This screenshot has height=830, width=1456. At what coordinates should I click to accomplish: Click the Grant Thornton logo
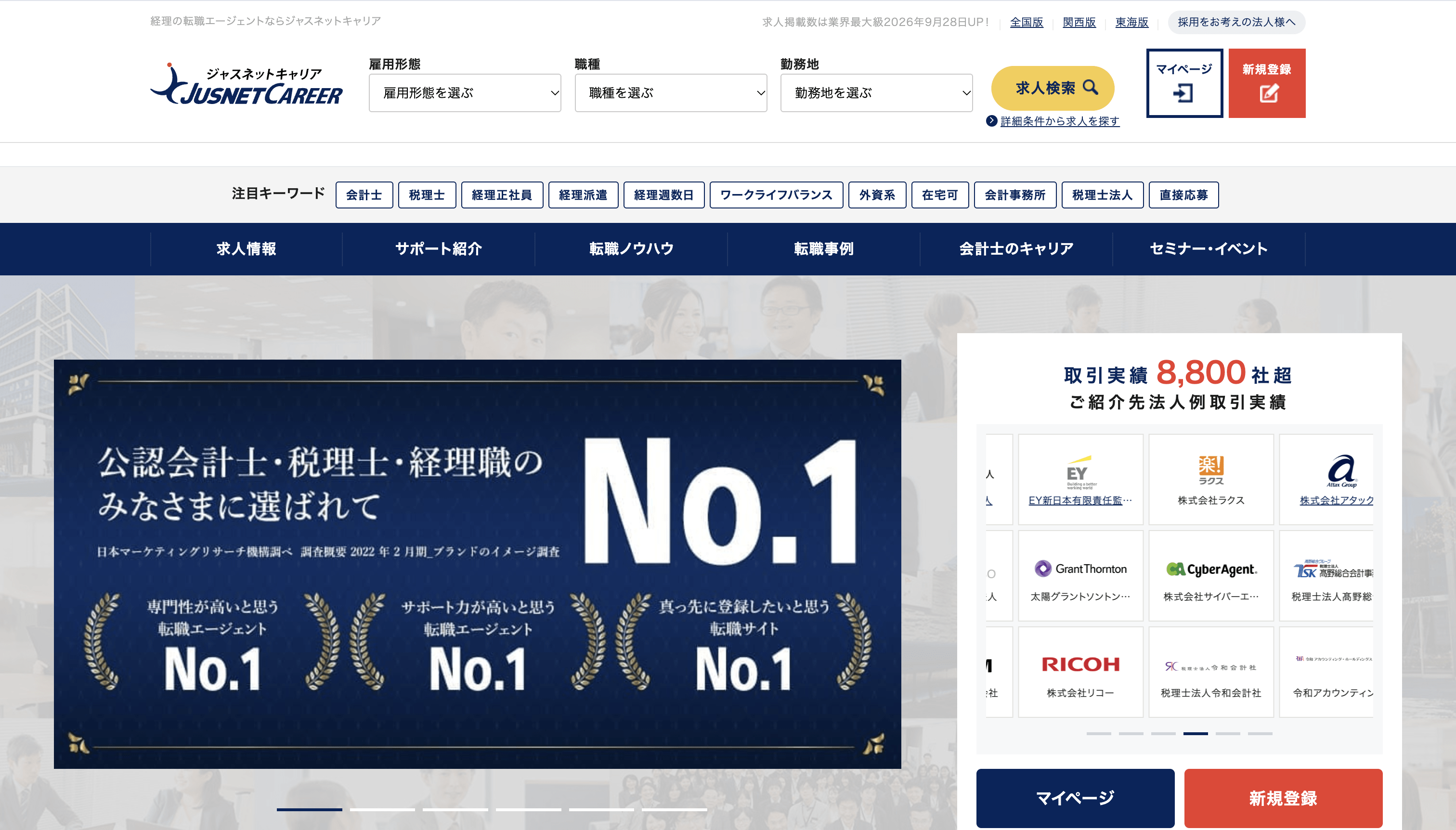[1080, 569]
